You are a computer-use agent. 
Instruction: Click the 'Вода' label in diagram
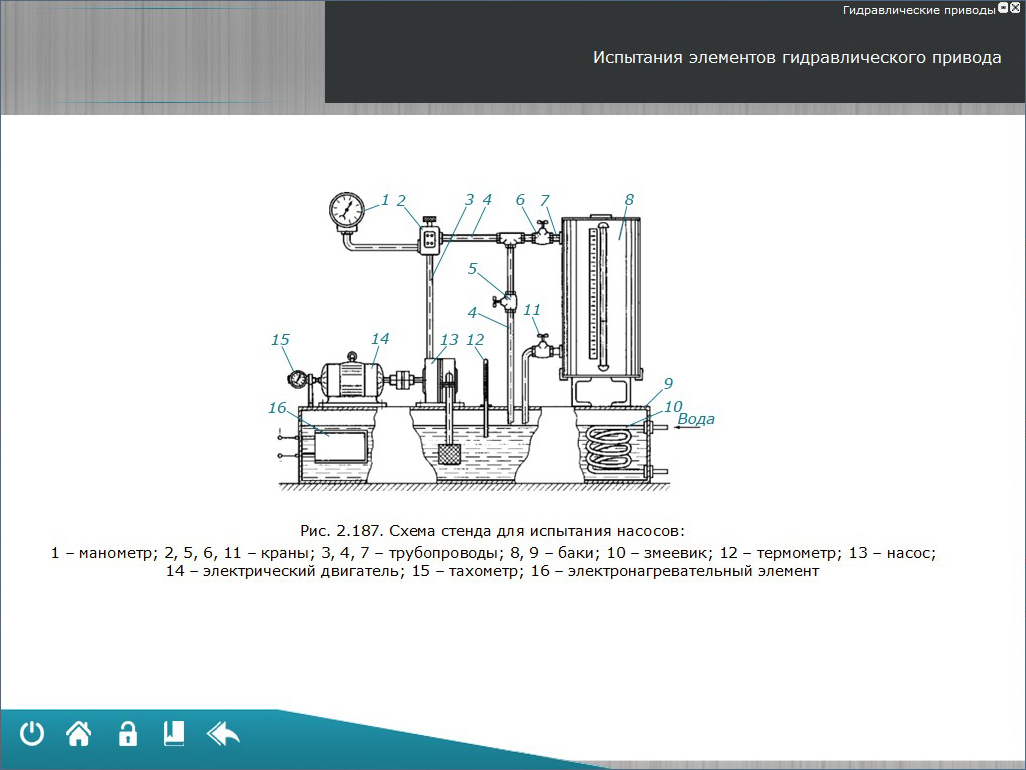click(x=696, y=419)
